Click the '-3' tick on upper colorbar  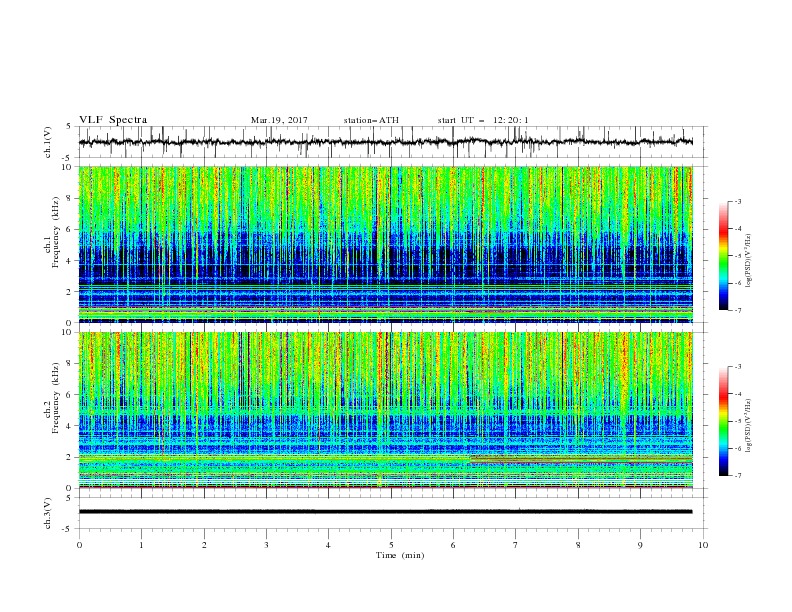point(737,201)
